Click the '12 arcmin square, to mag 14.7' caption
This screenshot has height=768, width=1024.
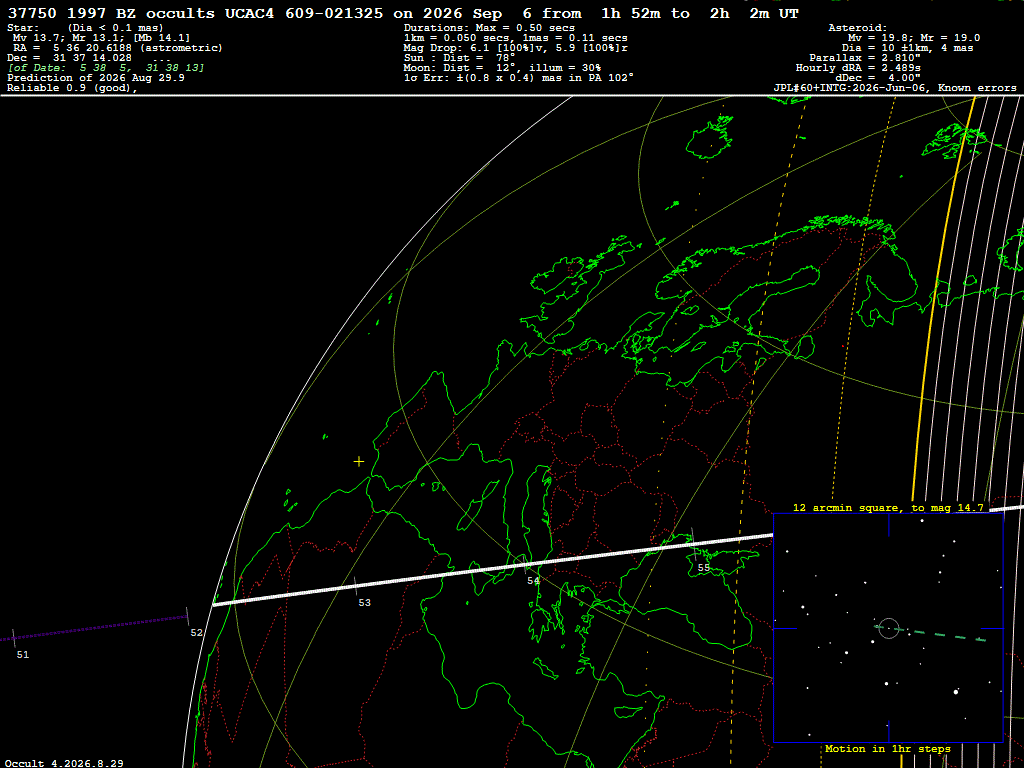888,507
